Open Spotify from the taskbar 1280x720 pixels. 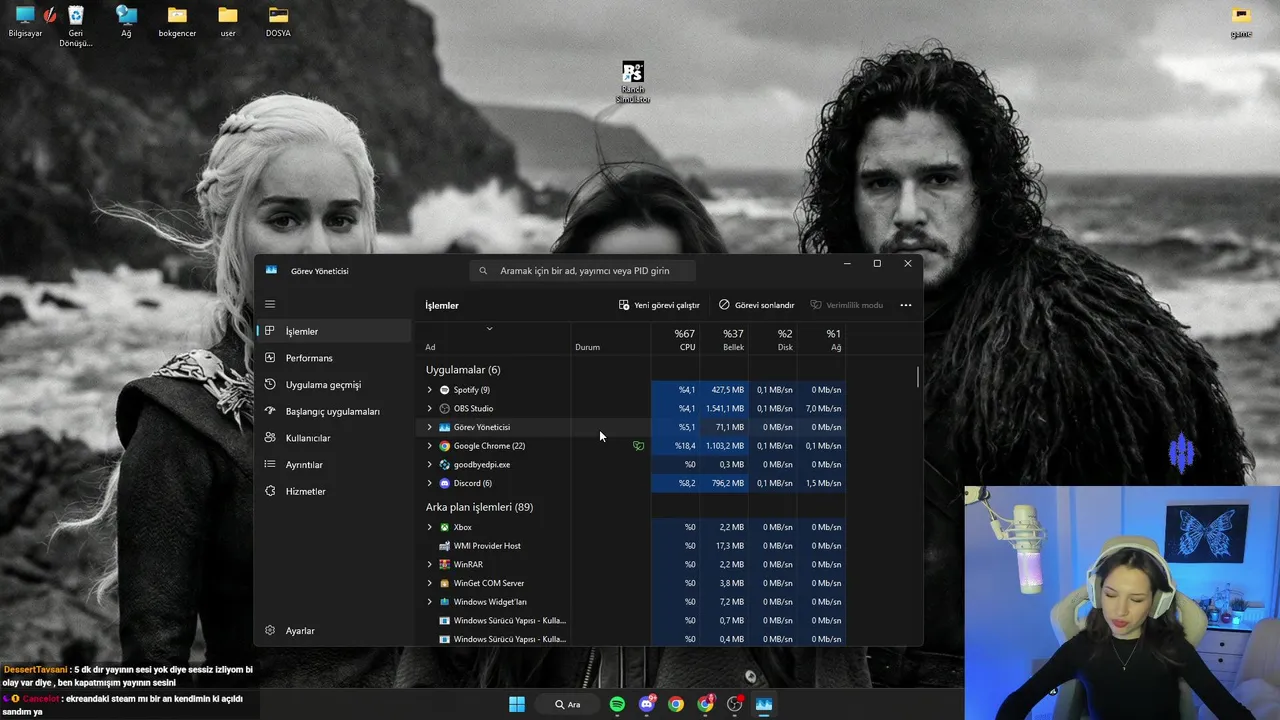617,704
